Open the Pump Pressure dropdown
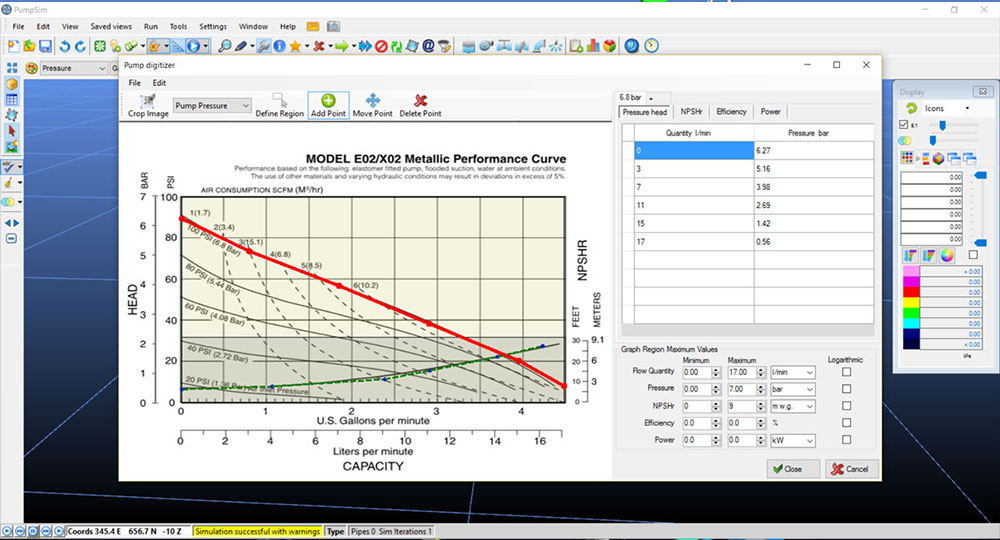The image size is (1000, 540). [212, 105]
